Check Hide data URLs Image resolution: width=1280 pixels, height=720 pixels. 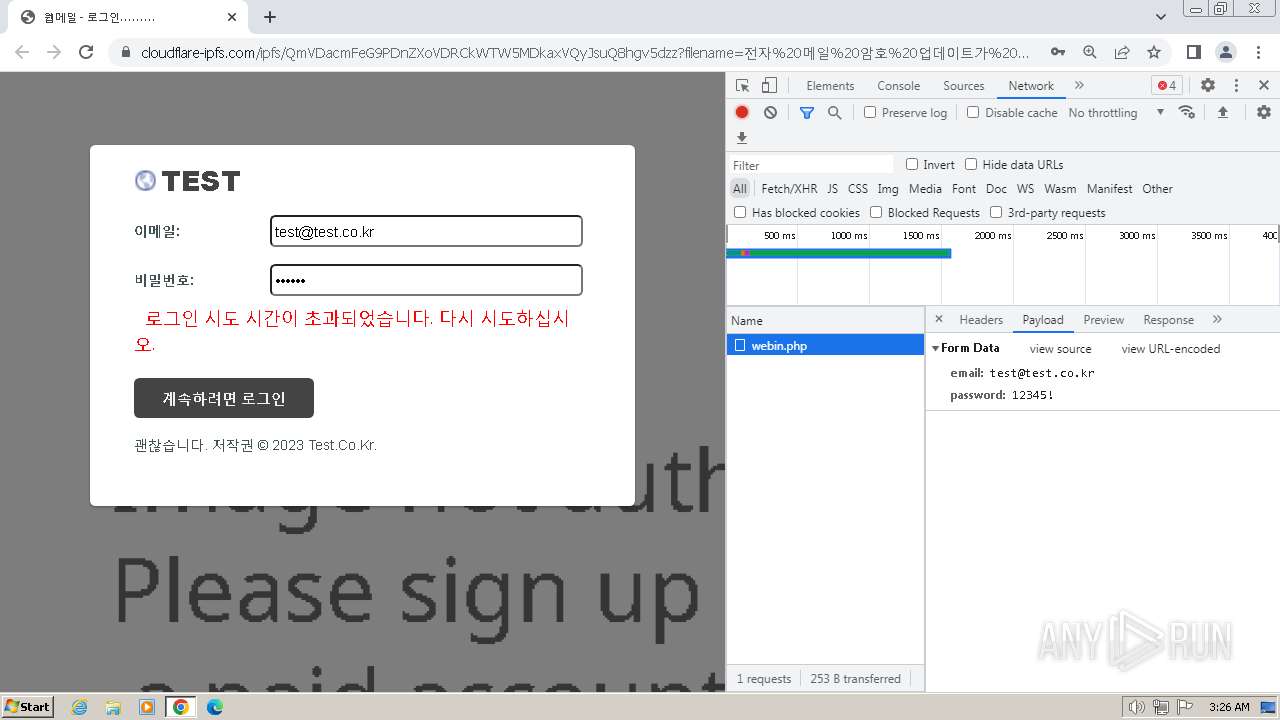[971, 164]
